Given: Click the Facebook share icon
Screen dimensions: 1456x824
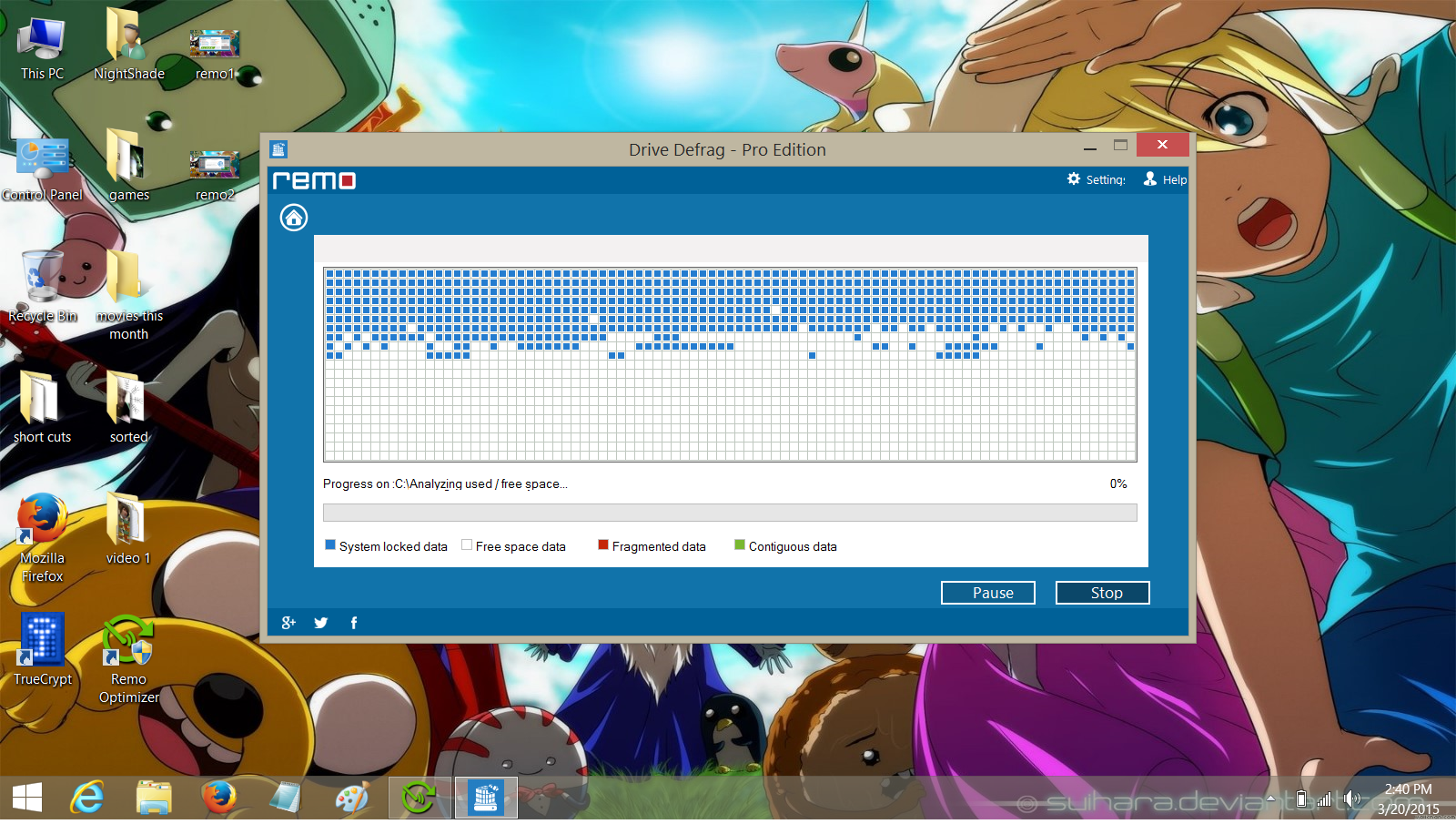Looking at the screenshot, I should tap(354, 623).
